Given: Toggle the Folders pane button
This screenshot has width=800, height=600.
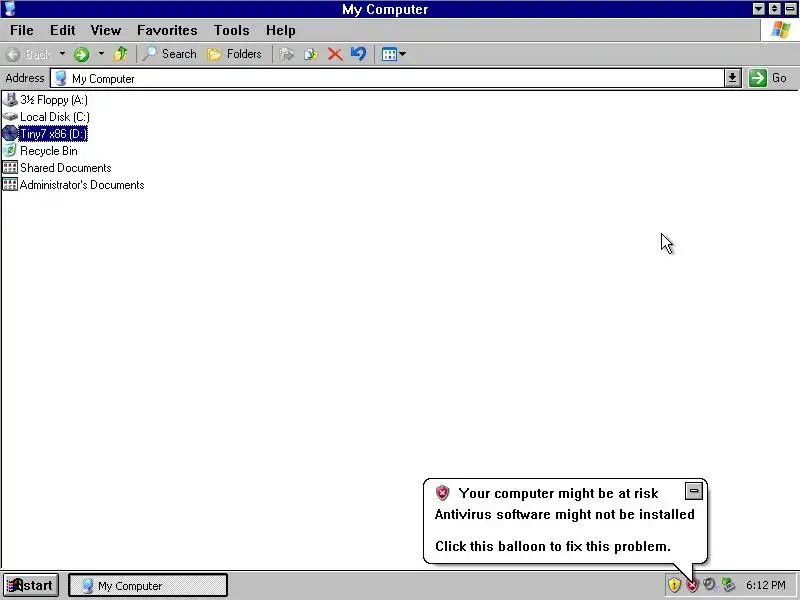Looking at the screenshot, I should point(235,54).
